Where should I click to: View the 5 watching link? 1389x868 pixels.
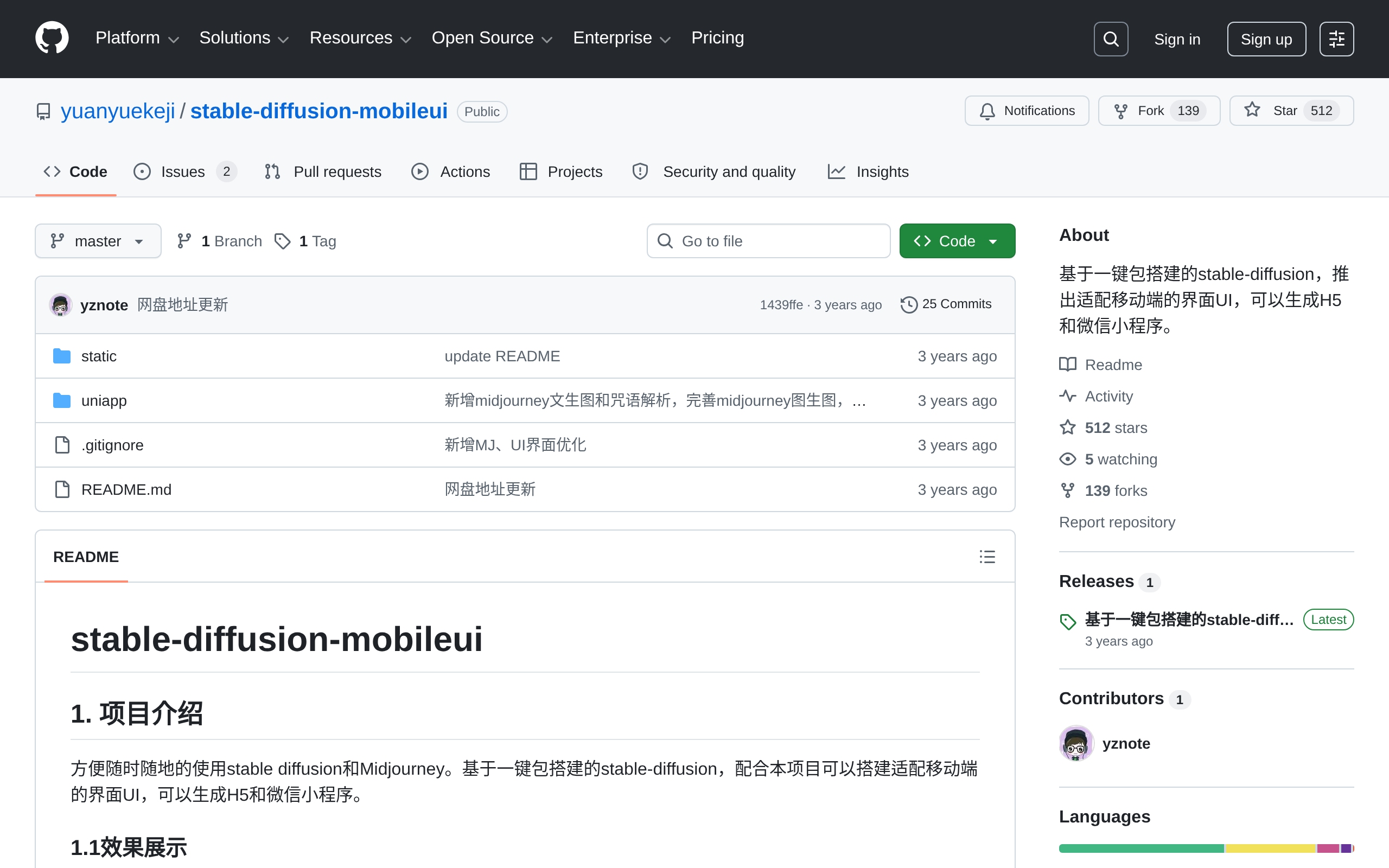[1108, 459]
